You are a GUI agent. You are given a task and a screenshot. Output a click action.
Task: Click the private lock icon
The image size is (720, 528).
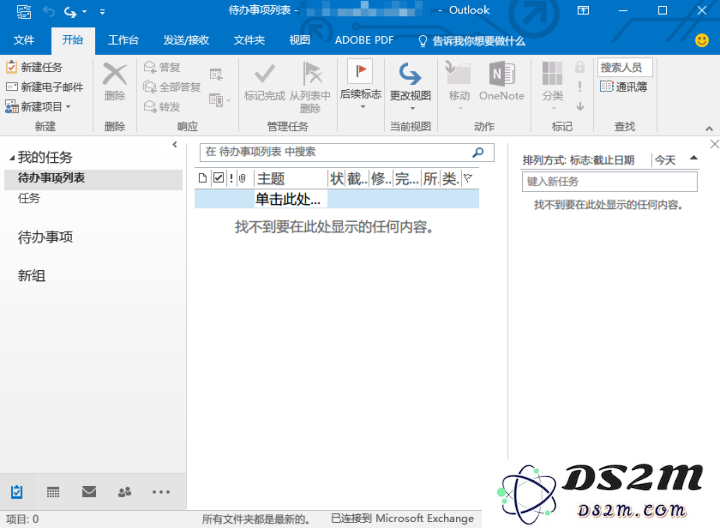click(580, 67)
